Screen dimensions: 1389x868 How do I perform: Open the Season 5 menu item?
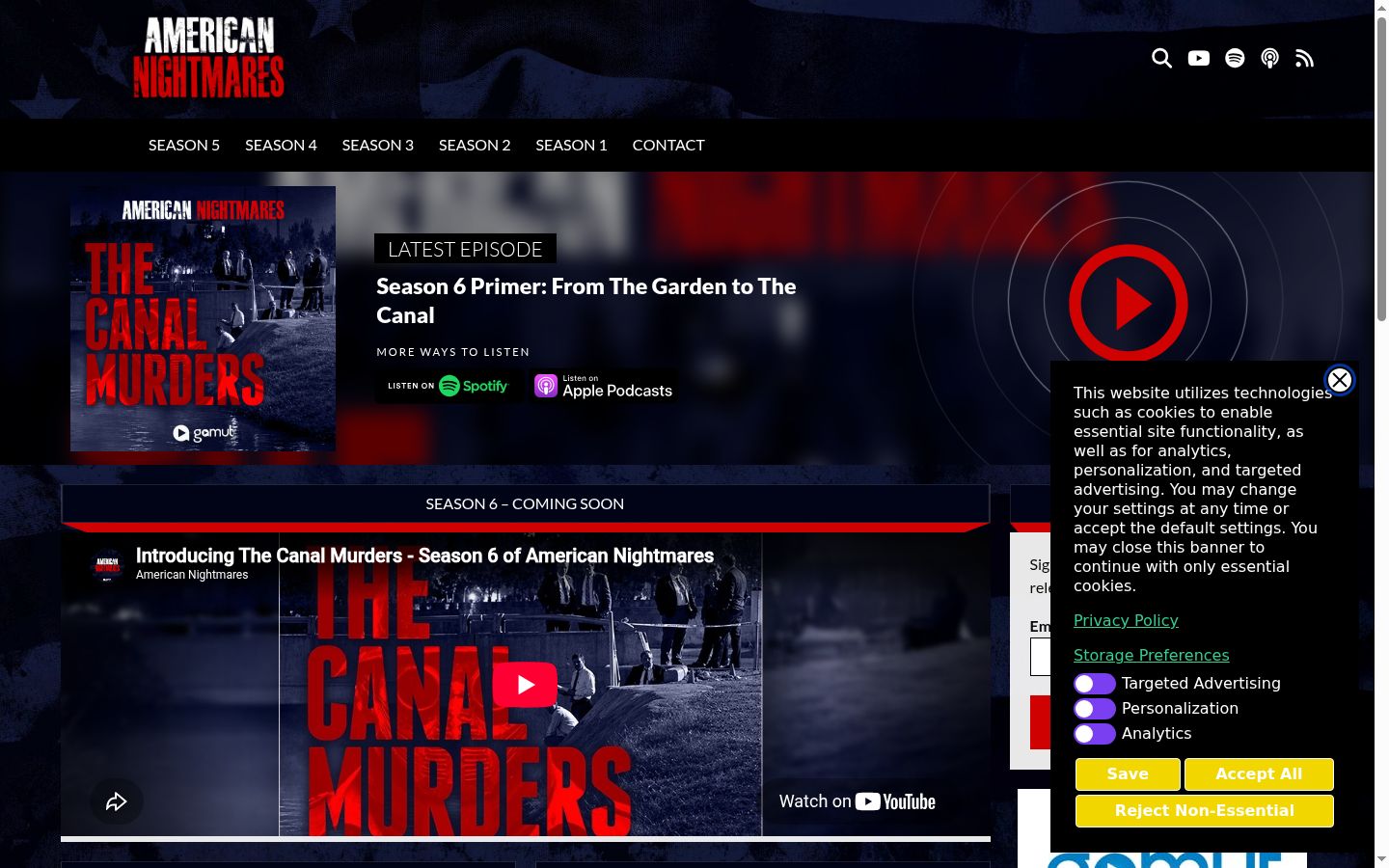(x=184, y=145)
